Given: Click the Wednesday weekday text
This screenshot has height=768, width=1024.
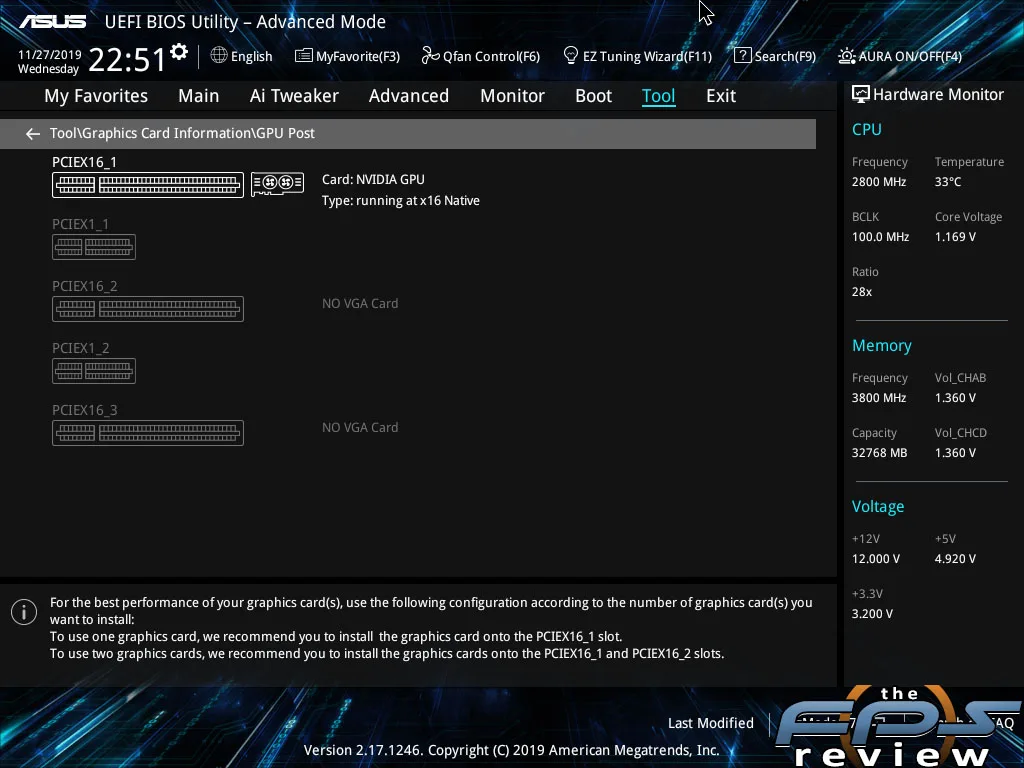Looking at the screenshot, I should pyautogui.click(x=48, y=69).
